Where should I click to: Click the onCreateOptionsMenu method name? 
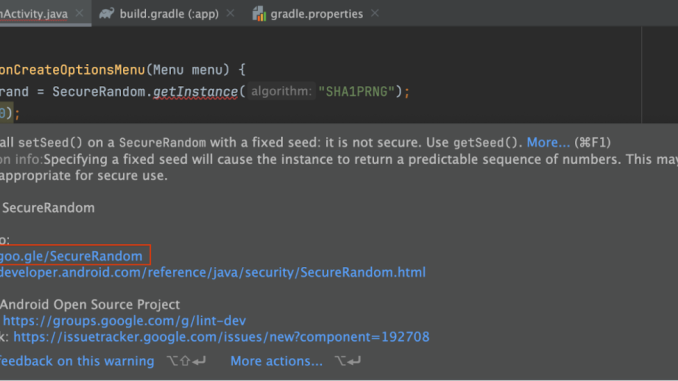point(72,70)
